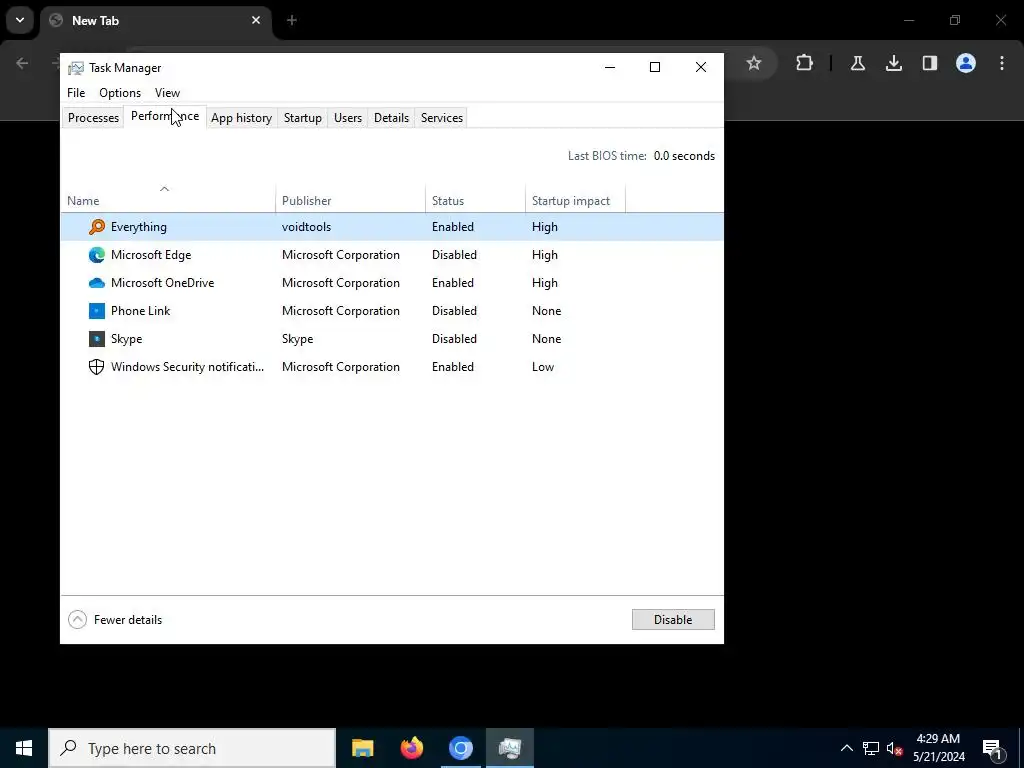1024x768 pixels.
Task: Switch to the Performance tab
Action: coord(165,116)
